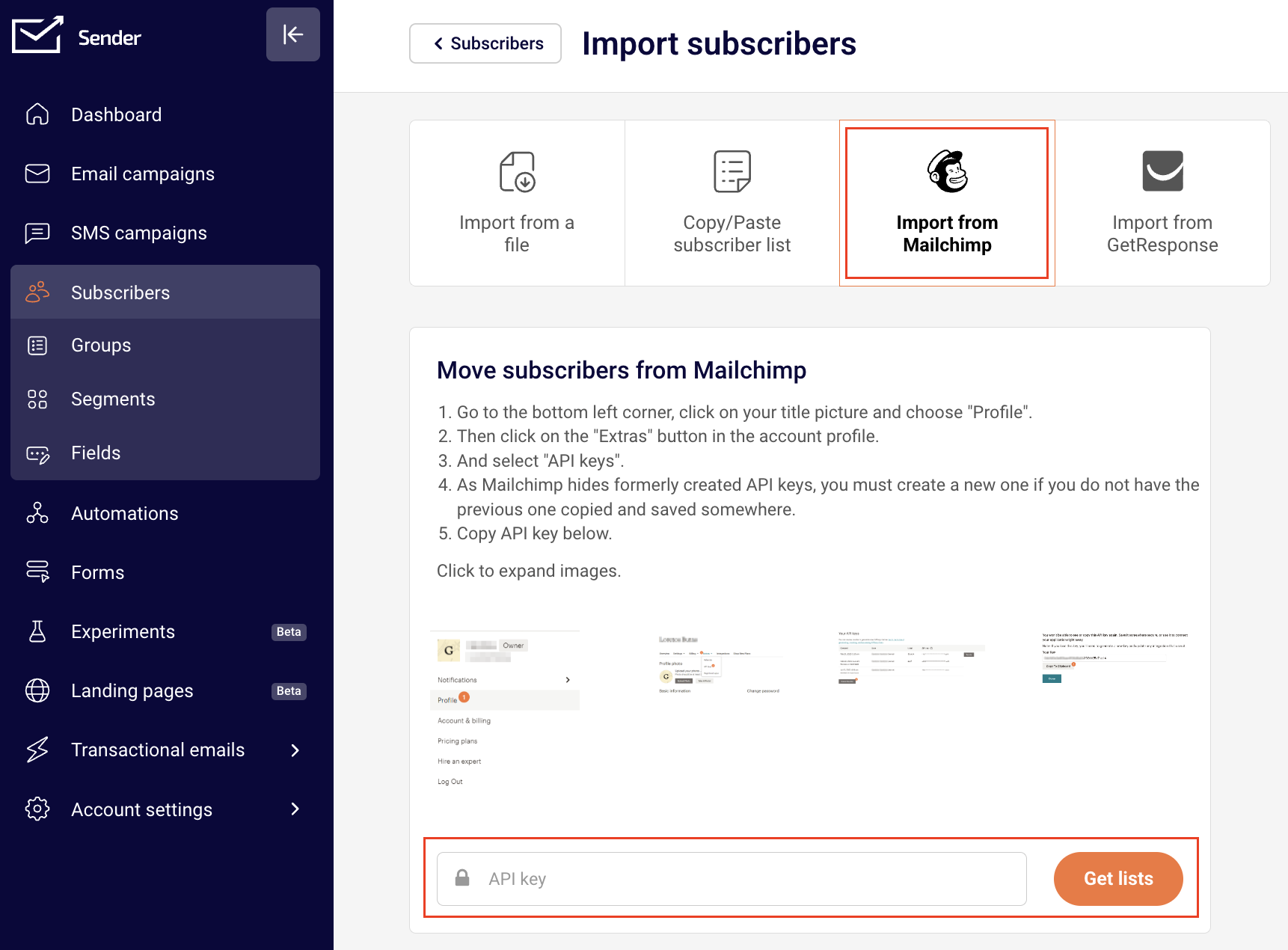Open Dashboard via the home icon

coord(37,114)
